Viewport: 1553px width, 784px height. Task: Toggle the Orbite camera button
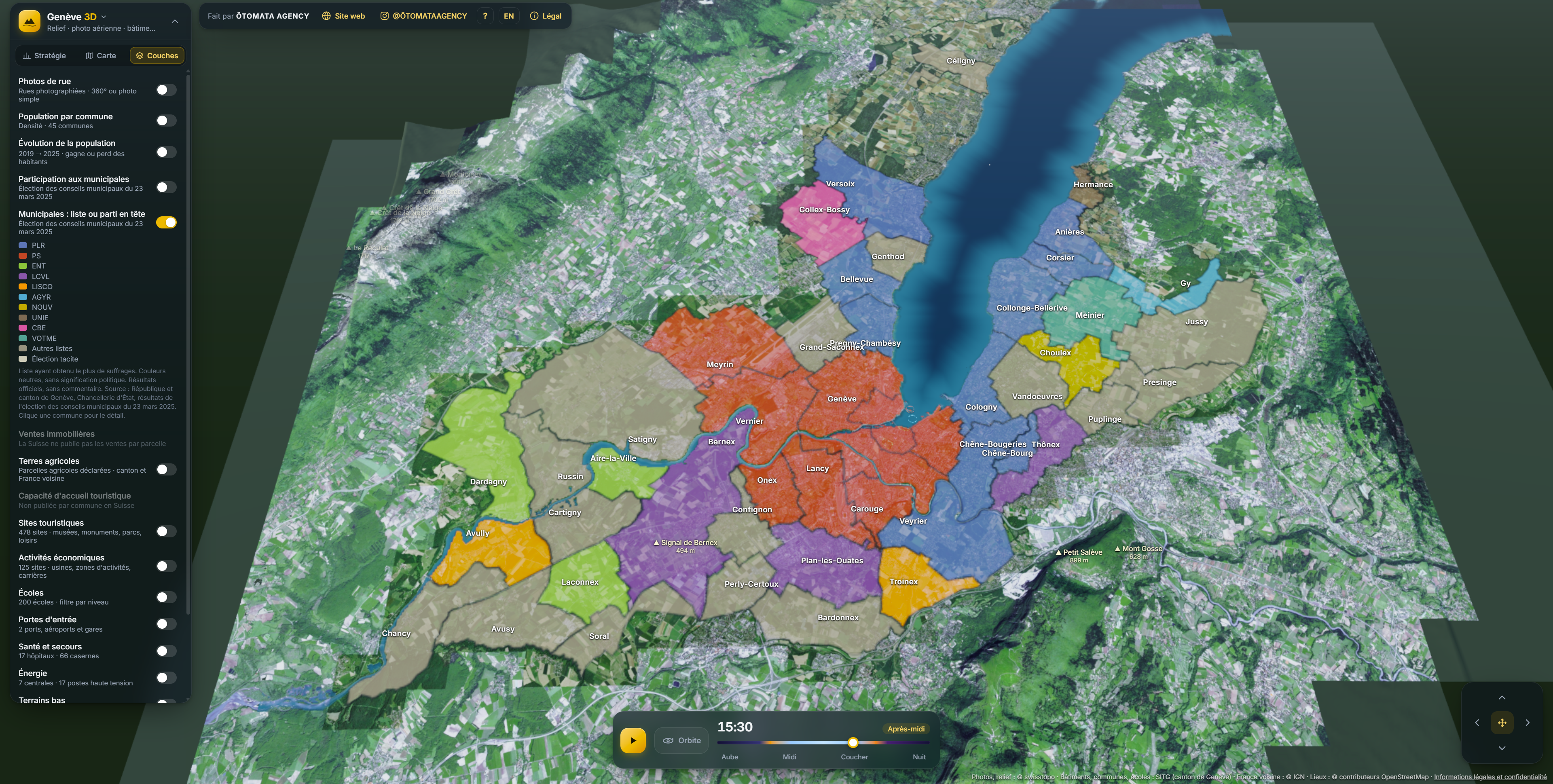(x=681, y=741)
